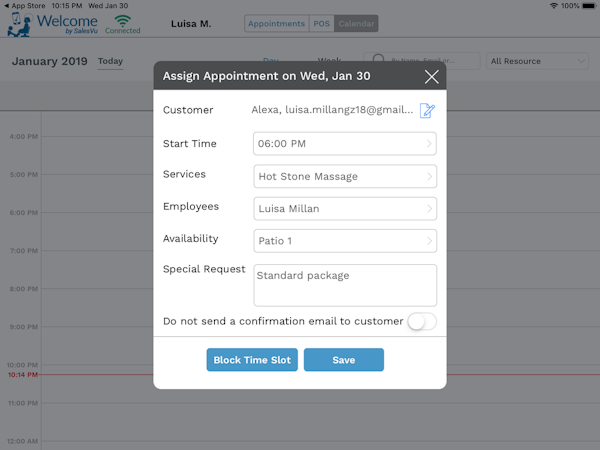Select the 11:00 PM time label
600x450 pixels.
click(23, 403)
